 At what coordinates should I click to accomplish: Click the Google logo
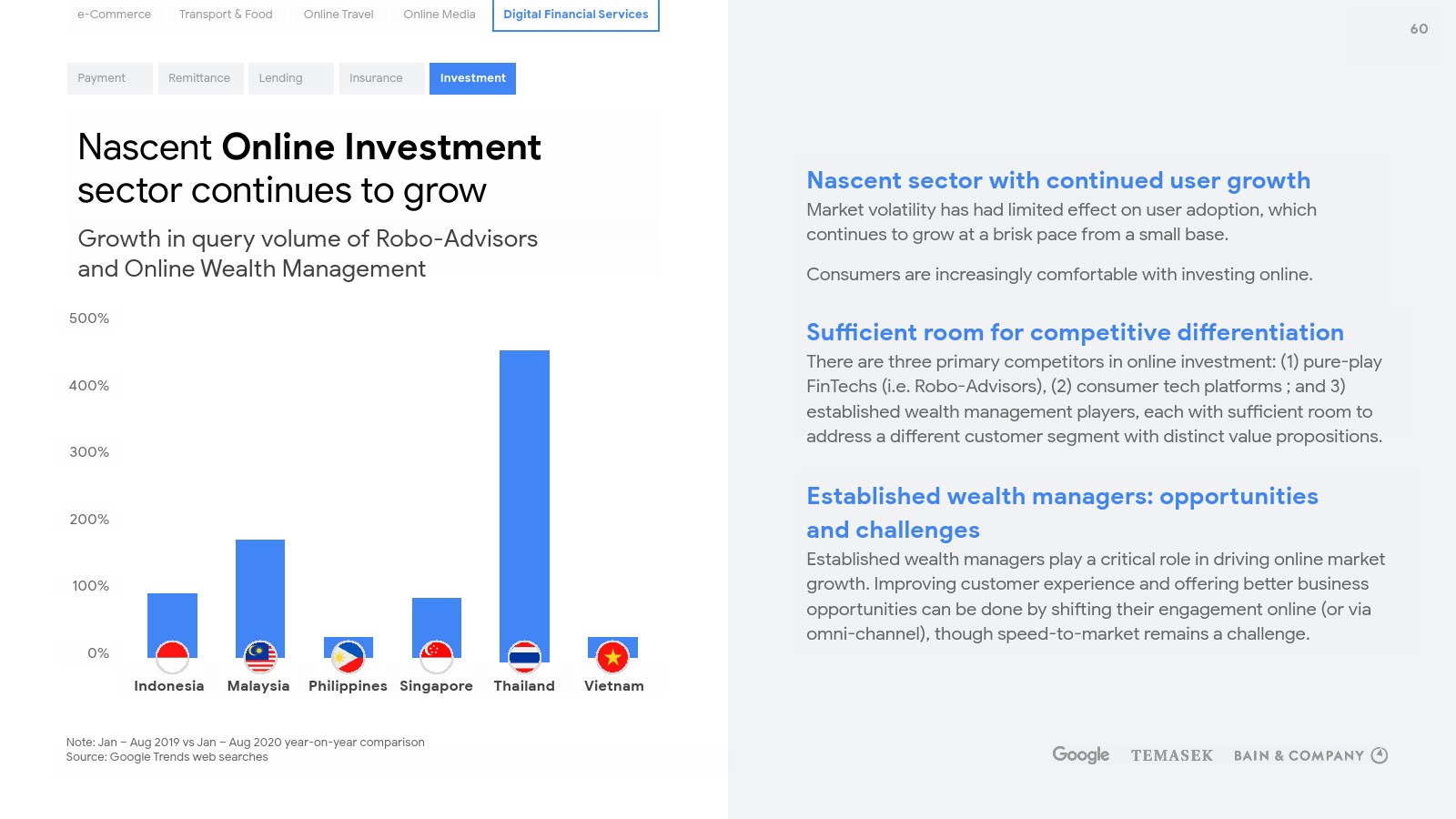(x=1080, y=754)
